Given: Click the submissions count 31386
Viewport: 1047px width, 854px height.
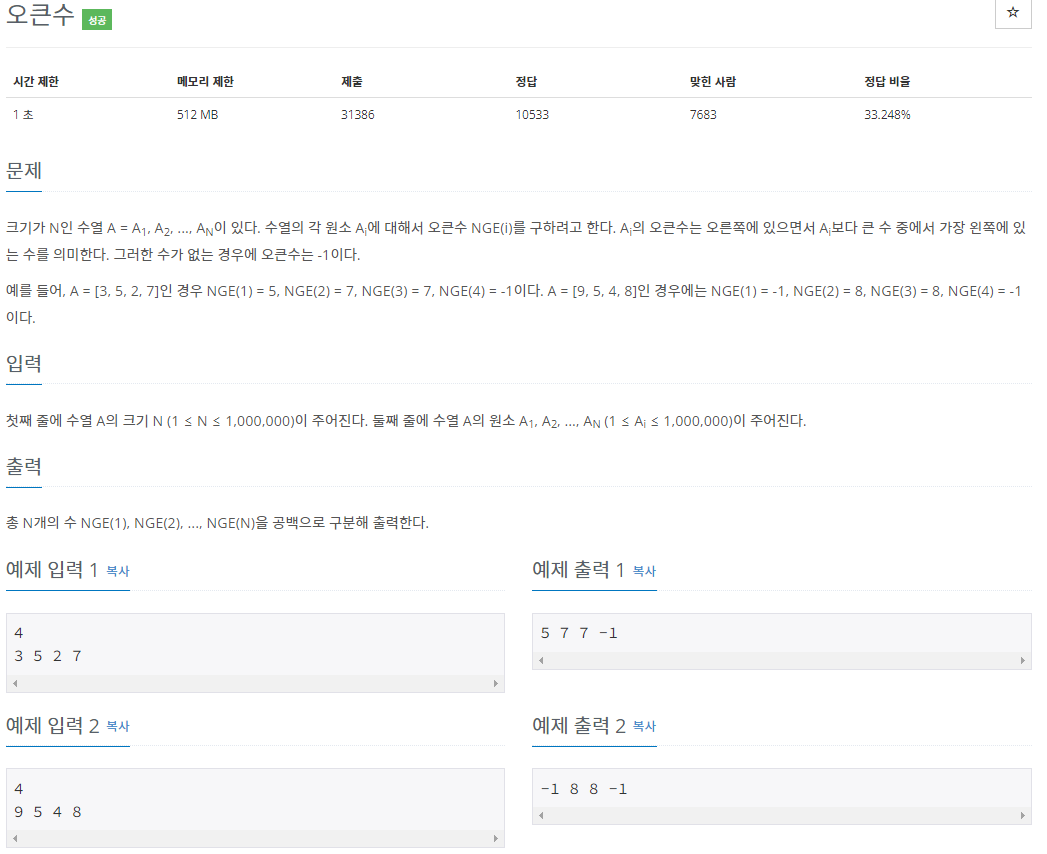Looking at the screenshot, I should click(358, 114).
